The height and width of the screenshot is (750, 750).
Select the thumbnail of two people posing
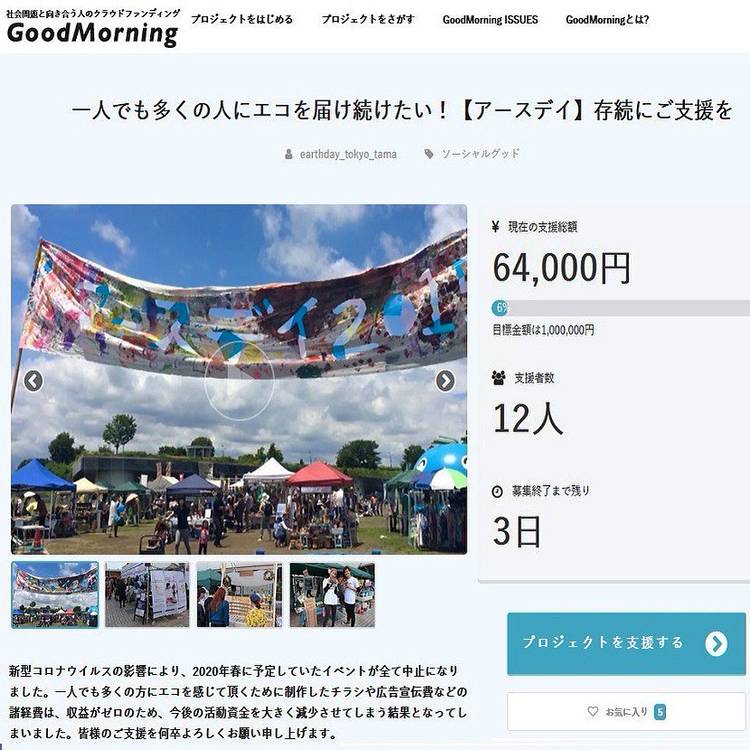click(332, 595)
